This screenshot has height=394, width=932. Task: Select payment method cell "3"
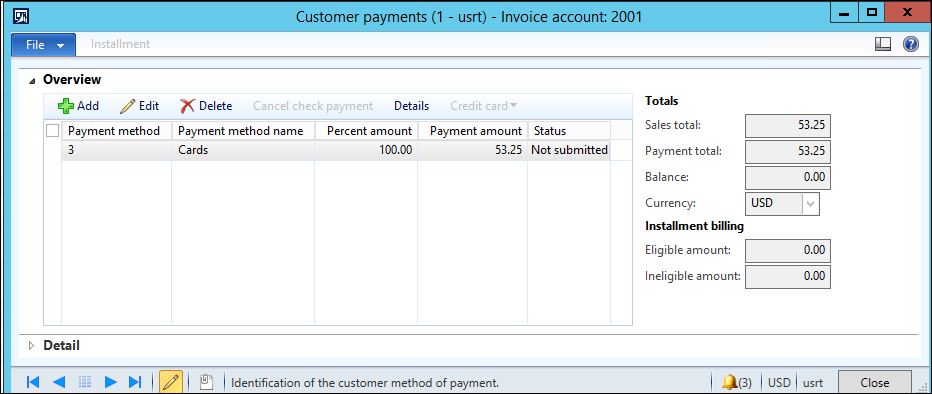click(x=116, y=150)
